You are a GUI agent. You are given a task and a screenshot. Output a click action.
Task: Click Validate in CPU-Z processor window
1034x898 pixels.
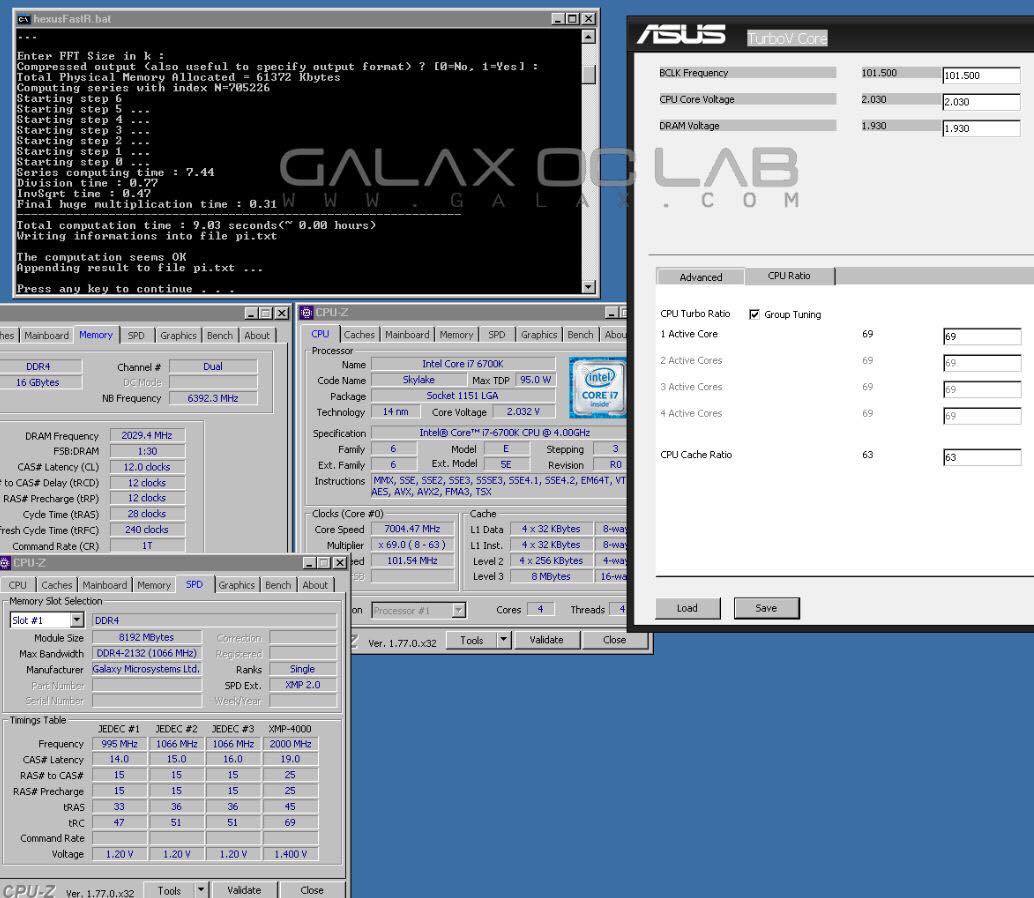(x=546, y=640)
